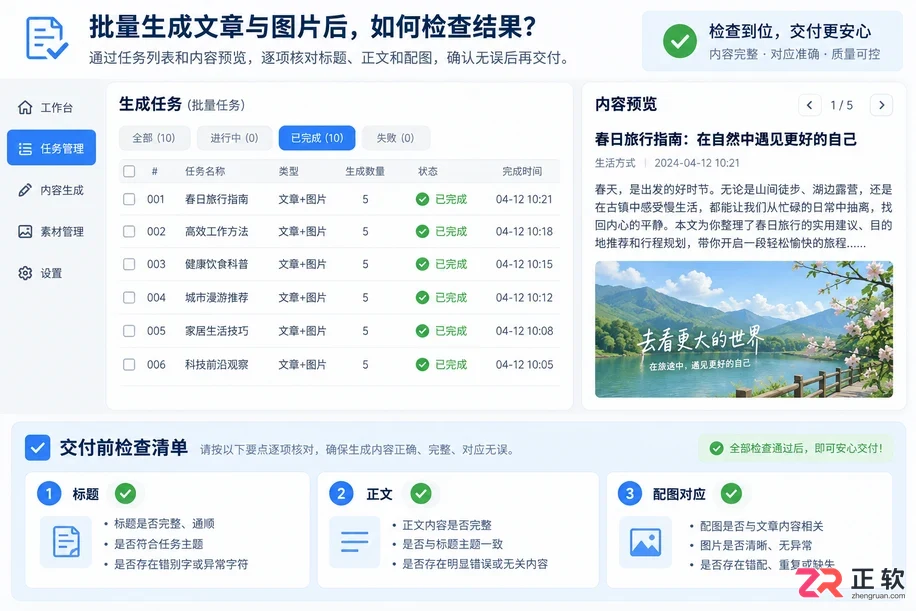Viewport: 916px width, 611px height.
Task: Click the picture icon in 配图对应 card
Action: click(x=646, y=541)
